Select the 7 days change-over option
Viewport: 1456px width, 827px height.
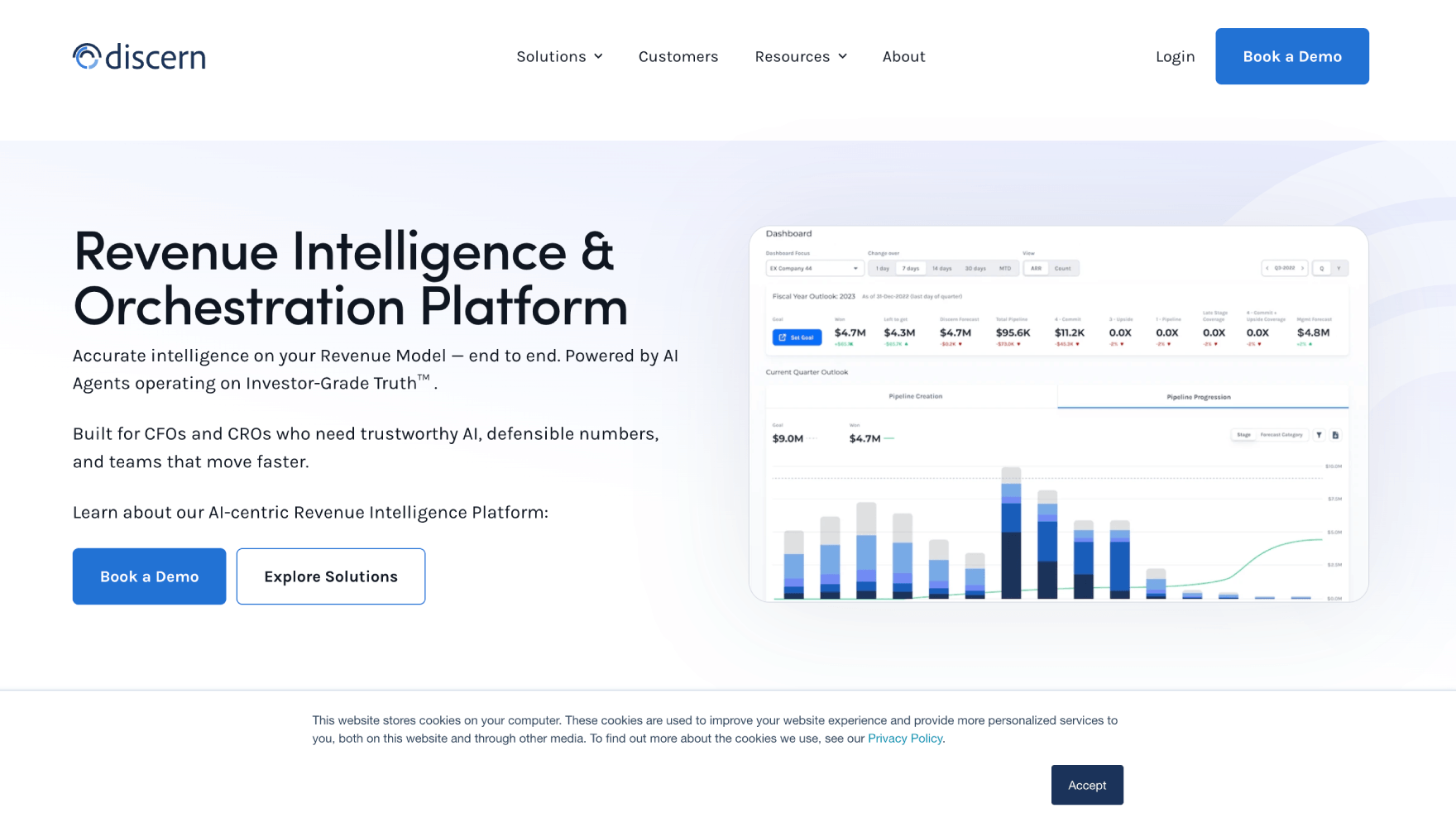(910, 269)
